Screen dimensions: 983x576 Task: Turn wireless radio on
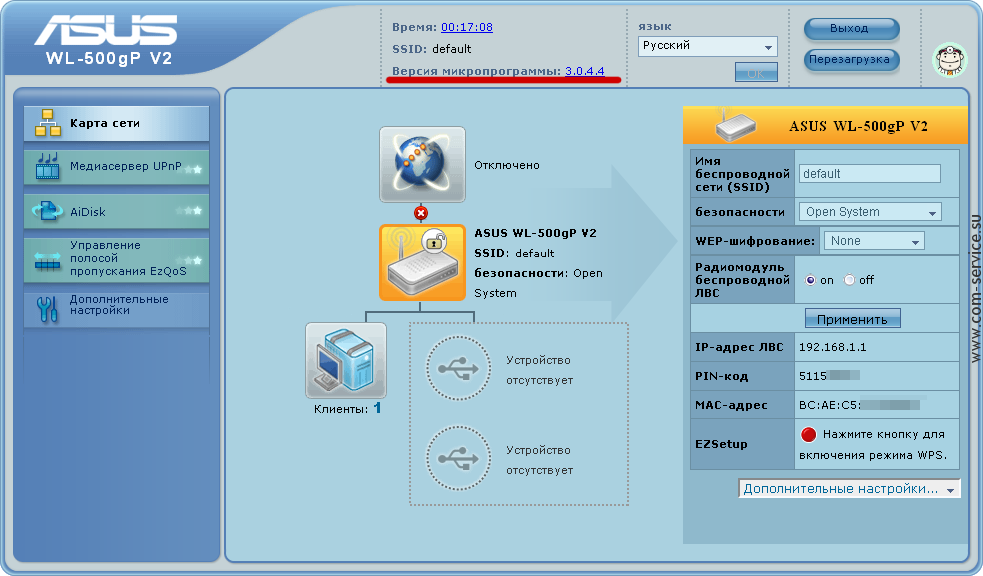810,280
